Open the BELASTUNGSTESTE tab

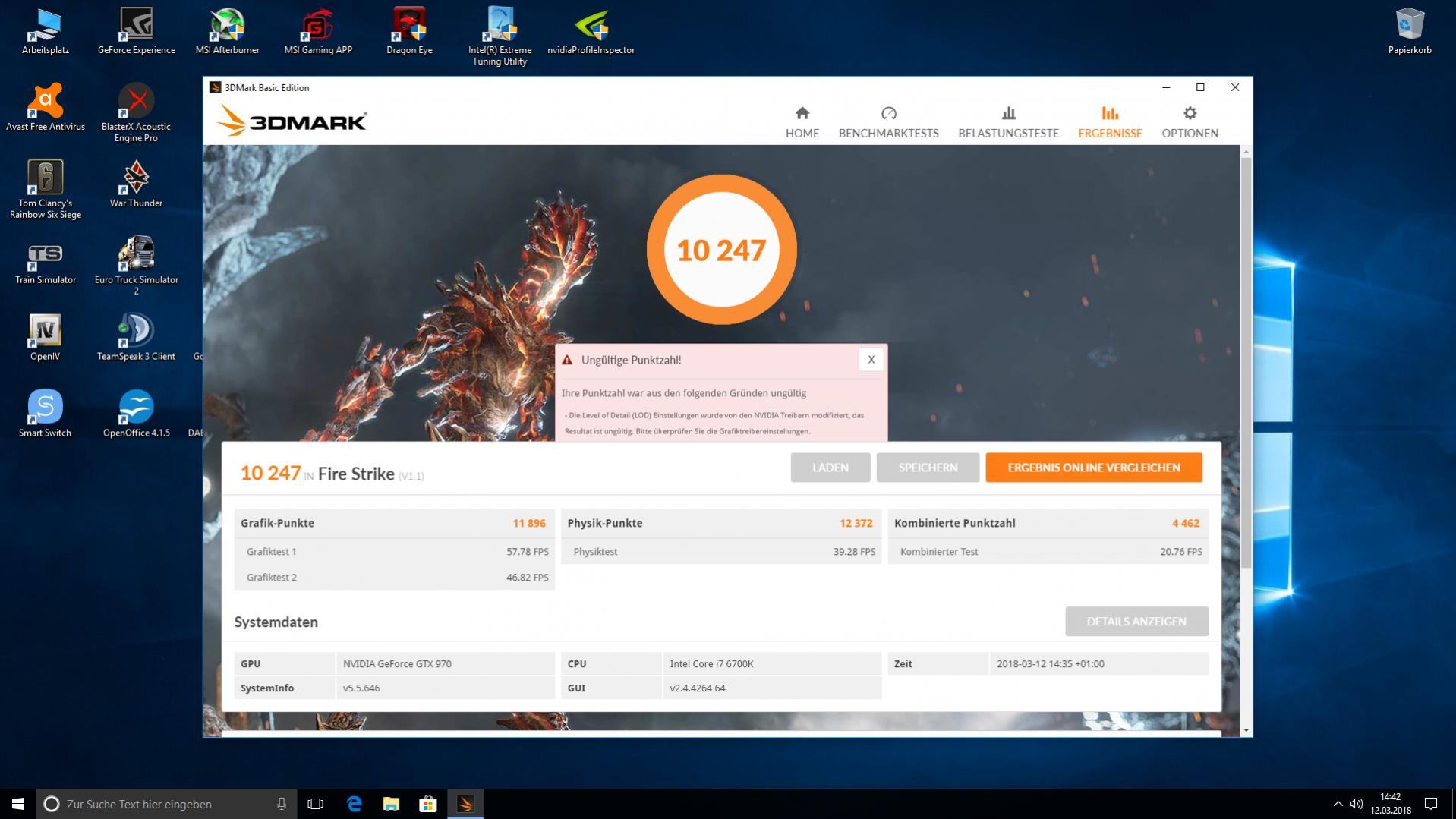[x=1008, y=122]
